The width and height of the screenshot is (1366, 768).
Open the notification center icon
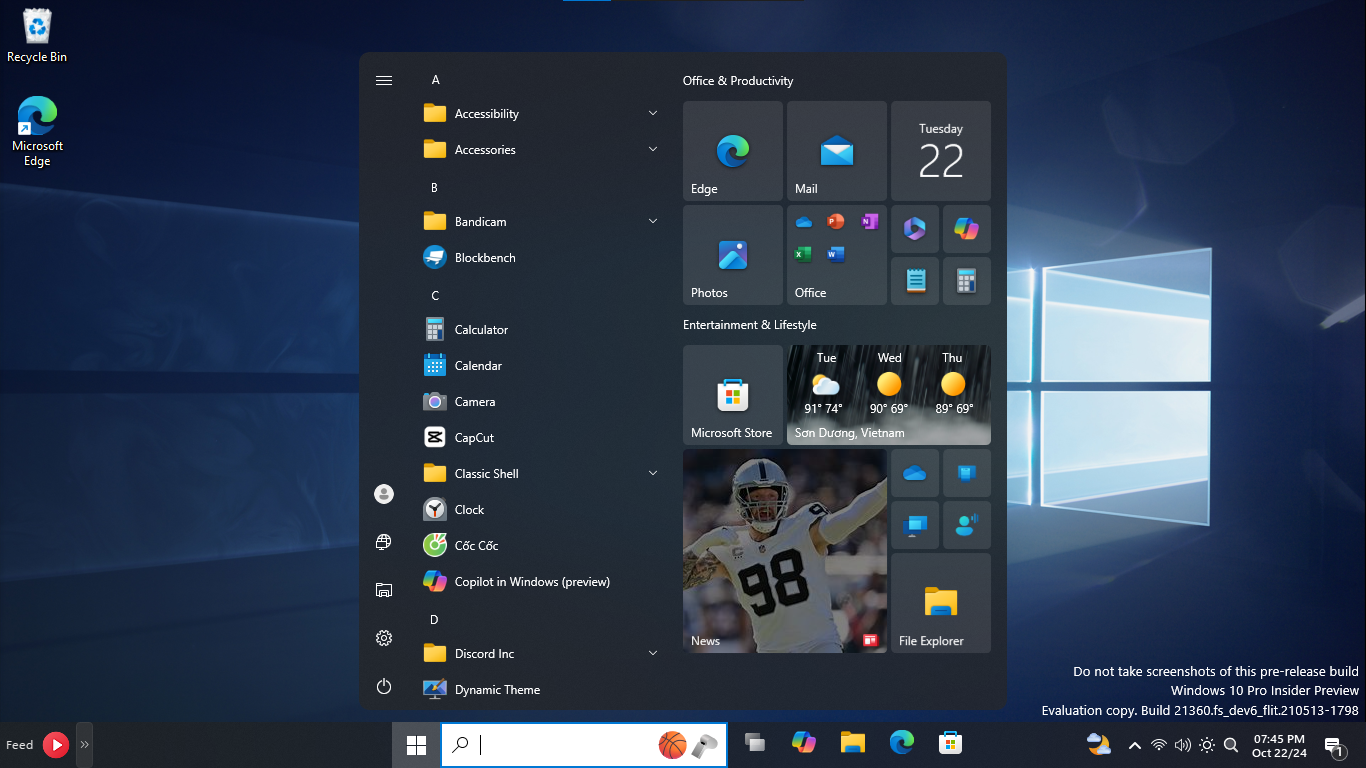(x=1334, y=746)
